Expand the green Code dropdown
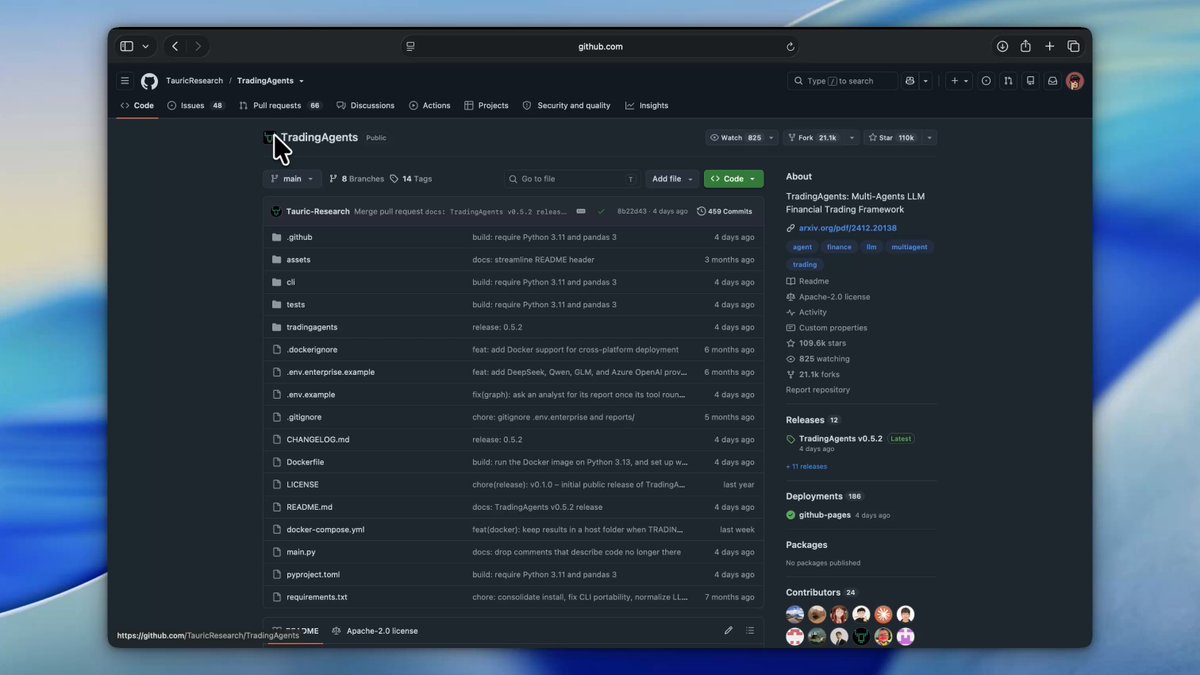This screenshot has width=1200, height=675. point(733,179)
